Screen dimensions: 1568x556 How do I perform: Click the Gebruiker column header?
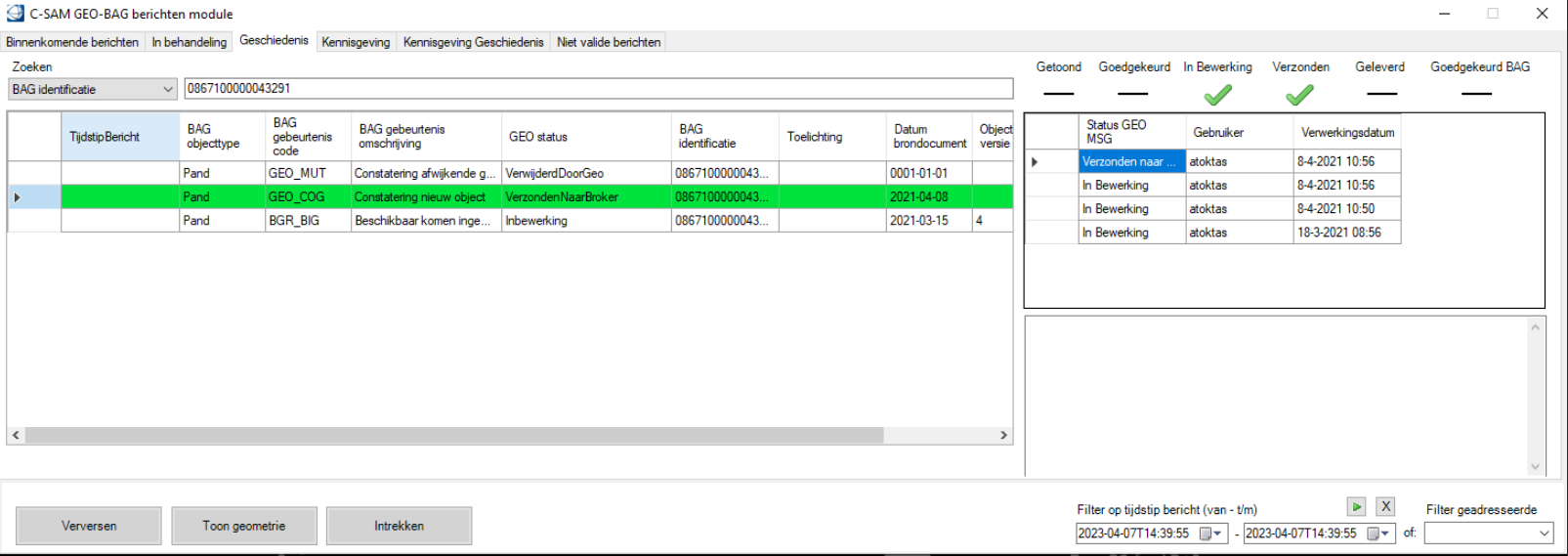(x=1240, y=132)
